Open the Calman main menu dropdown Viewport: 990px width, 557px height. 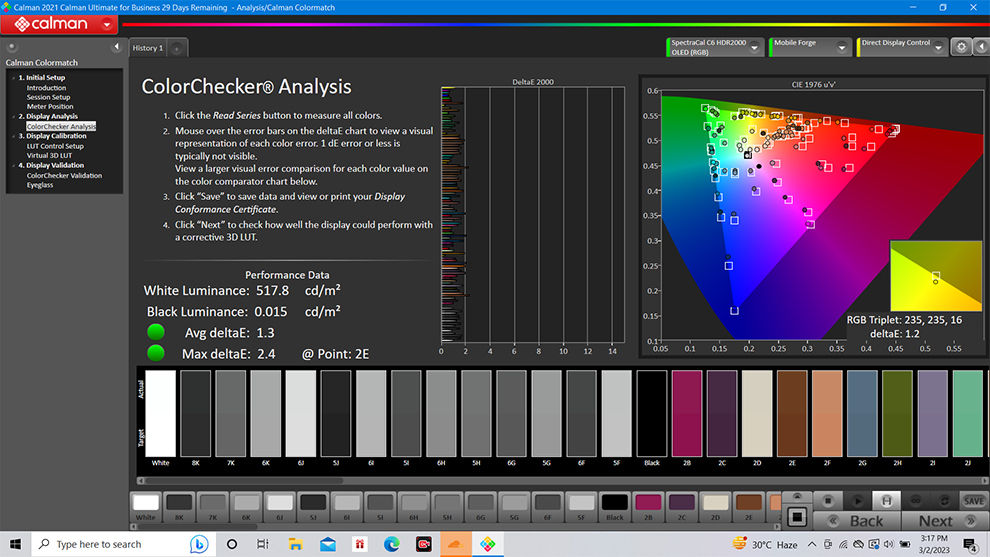pos(107,25)
